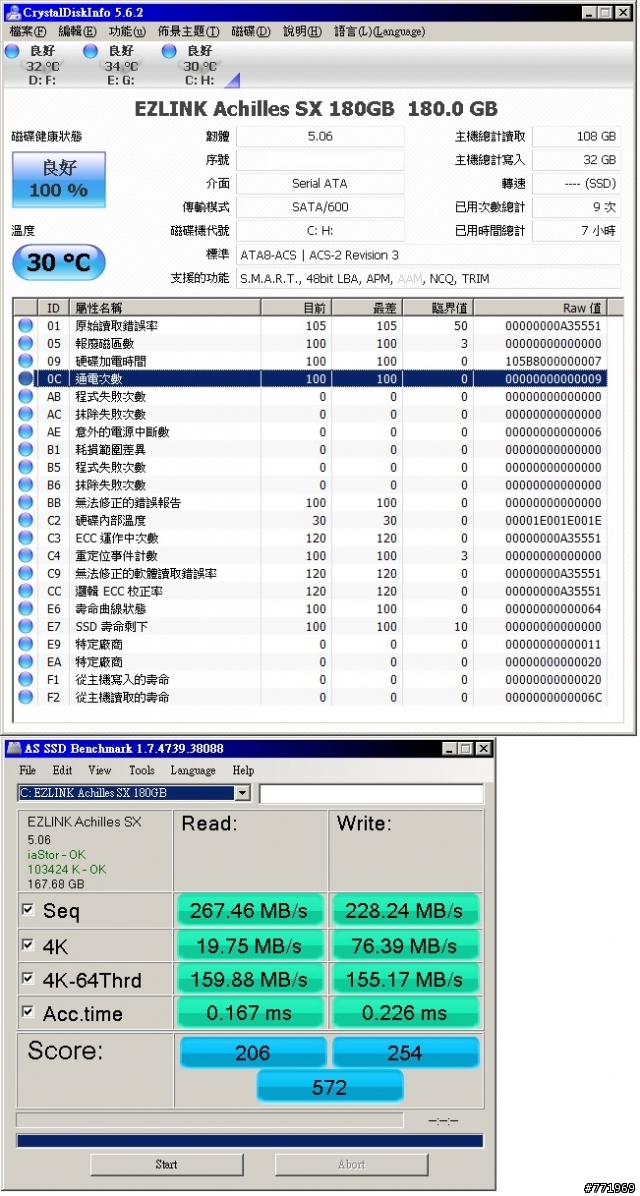Viewport: 640px width, 1196px height.
Task: Open the 編輯(E) menu in CrystalDiskInfo
Action: tap(77, 32)
